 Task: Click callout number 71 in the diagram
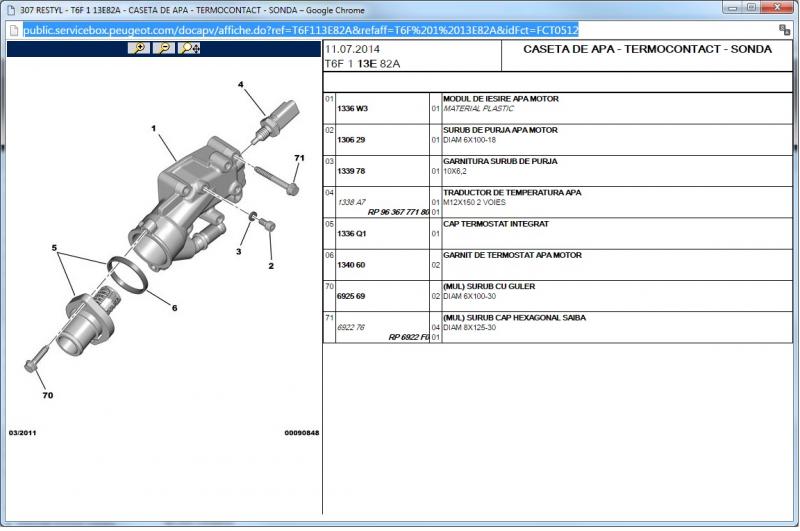[x=299, y=158]
